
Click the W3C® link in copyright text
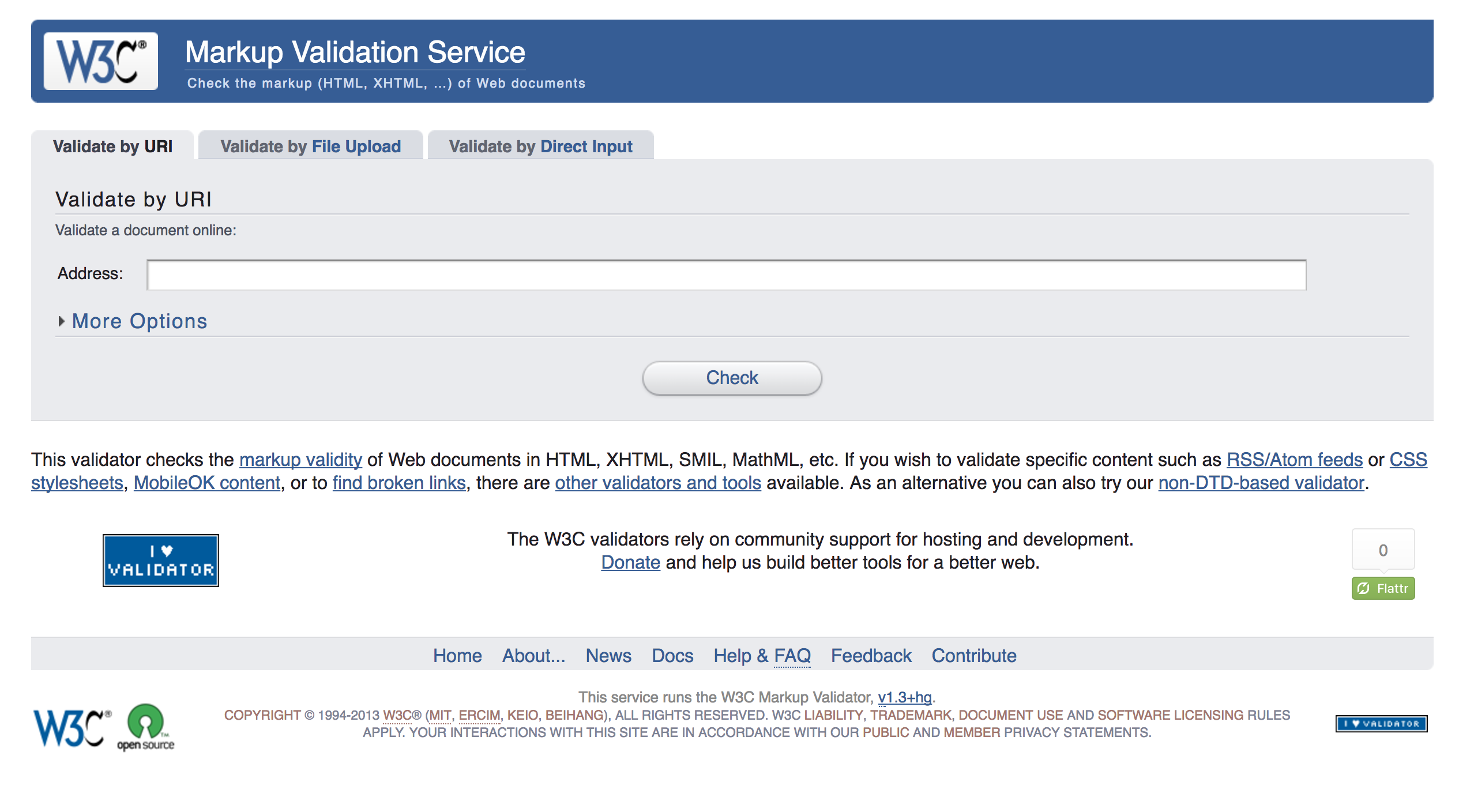[x=403, y=715]
